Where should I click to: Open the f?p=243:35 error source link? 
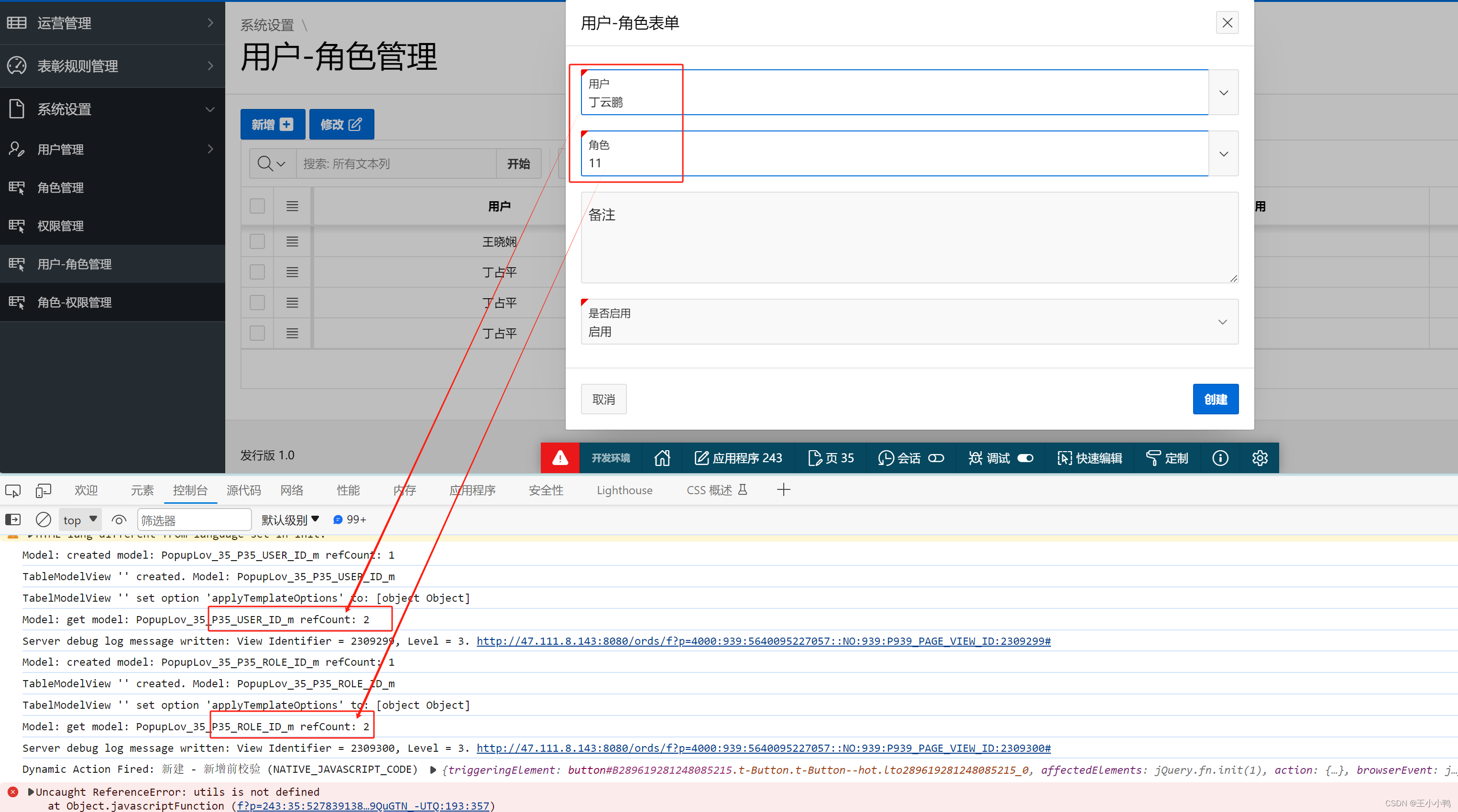pyautogui.click(x=363, y=805)
